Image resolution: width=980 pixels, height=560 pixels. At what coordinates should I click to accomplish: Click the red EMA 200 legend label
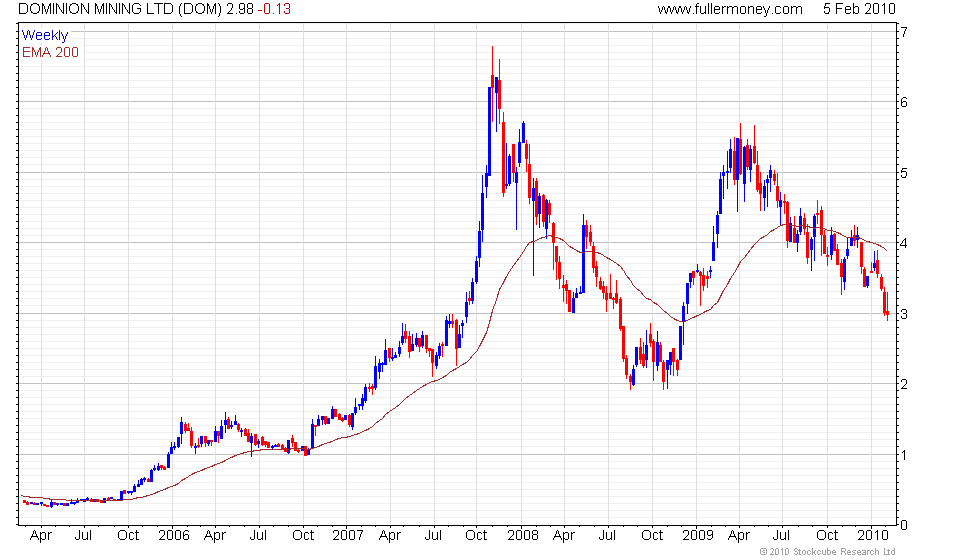[x=50, y=52]
